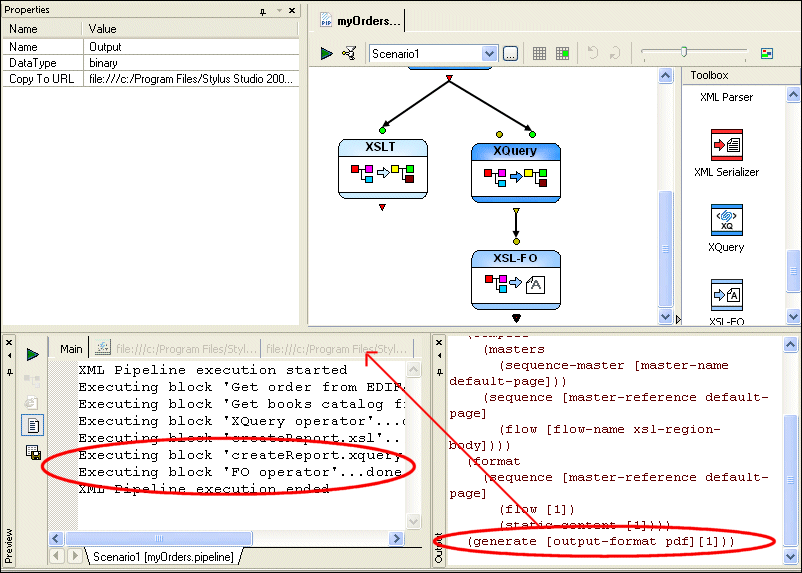Run the pipeline with the green play button
The image size is (802, 573).
pos(326,53)
